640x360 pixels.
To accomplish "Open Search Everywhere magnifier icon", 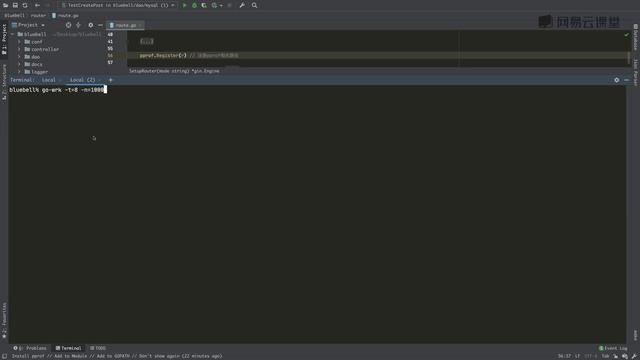I will 254,5.
